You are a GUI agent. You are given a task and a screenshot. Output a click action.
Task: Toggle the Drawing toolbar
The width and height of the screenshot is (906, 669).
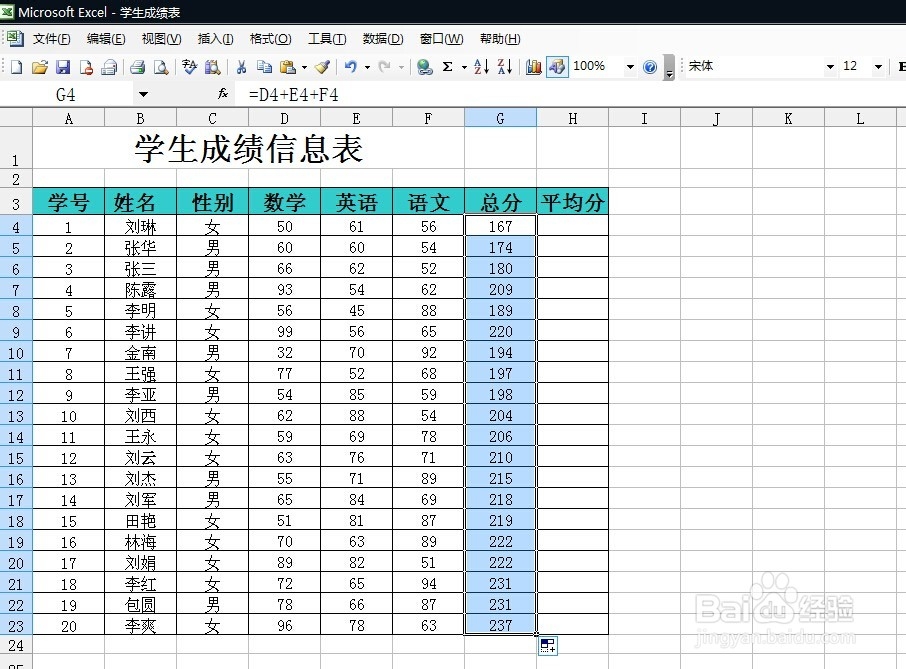tap(556, 67)
